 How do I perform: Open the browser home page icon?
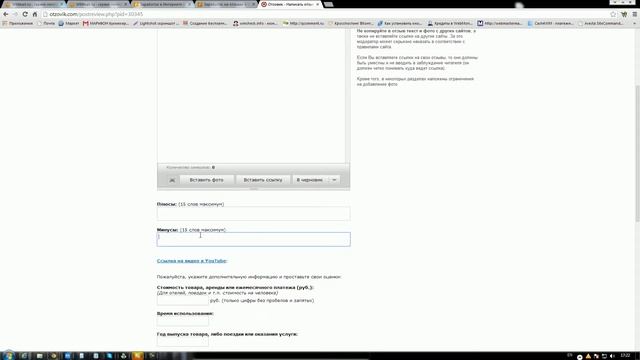point(35,14)
